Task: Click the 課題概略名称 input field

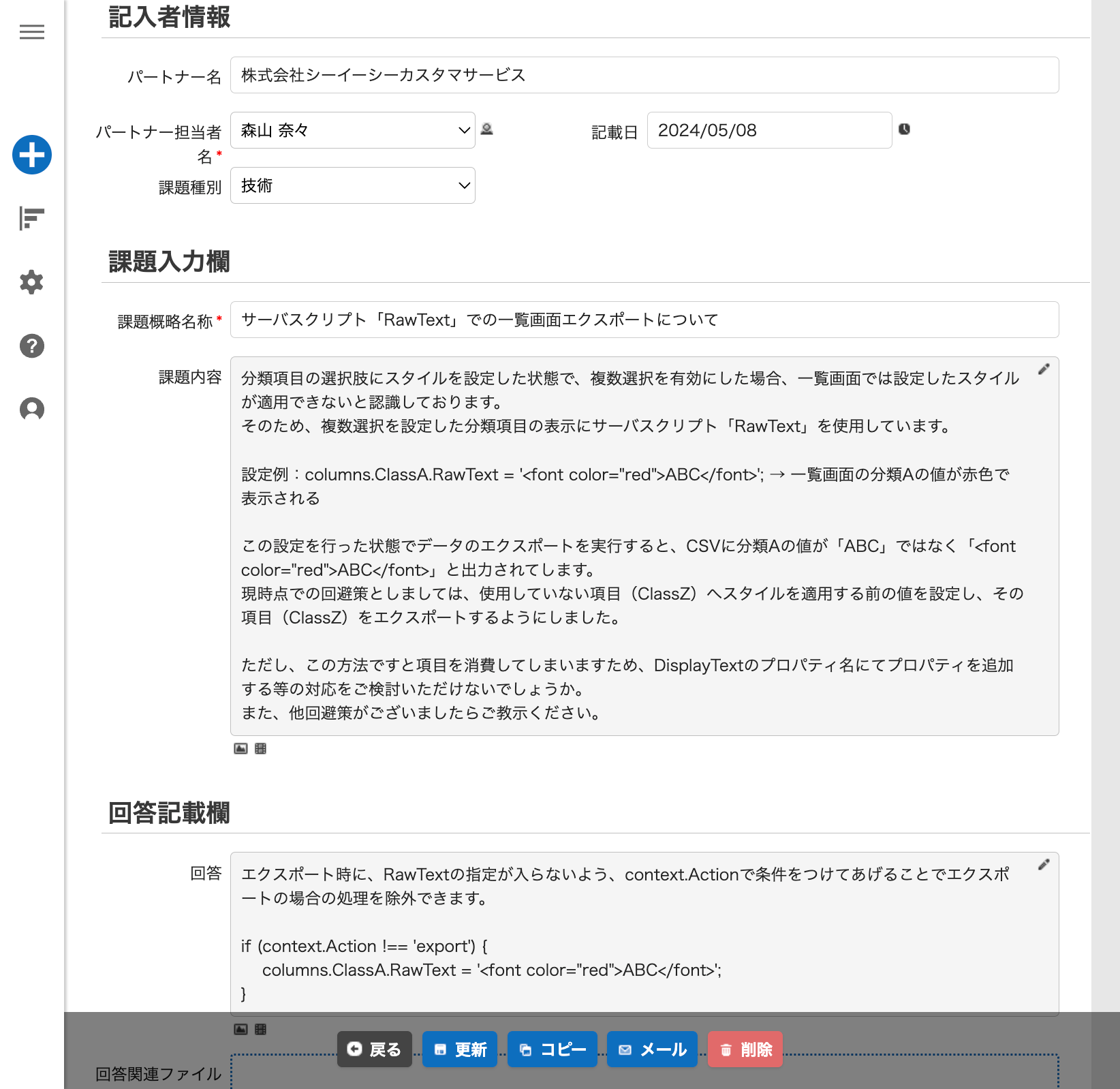Action: 644,320
